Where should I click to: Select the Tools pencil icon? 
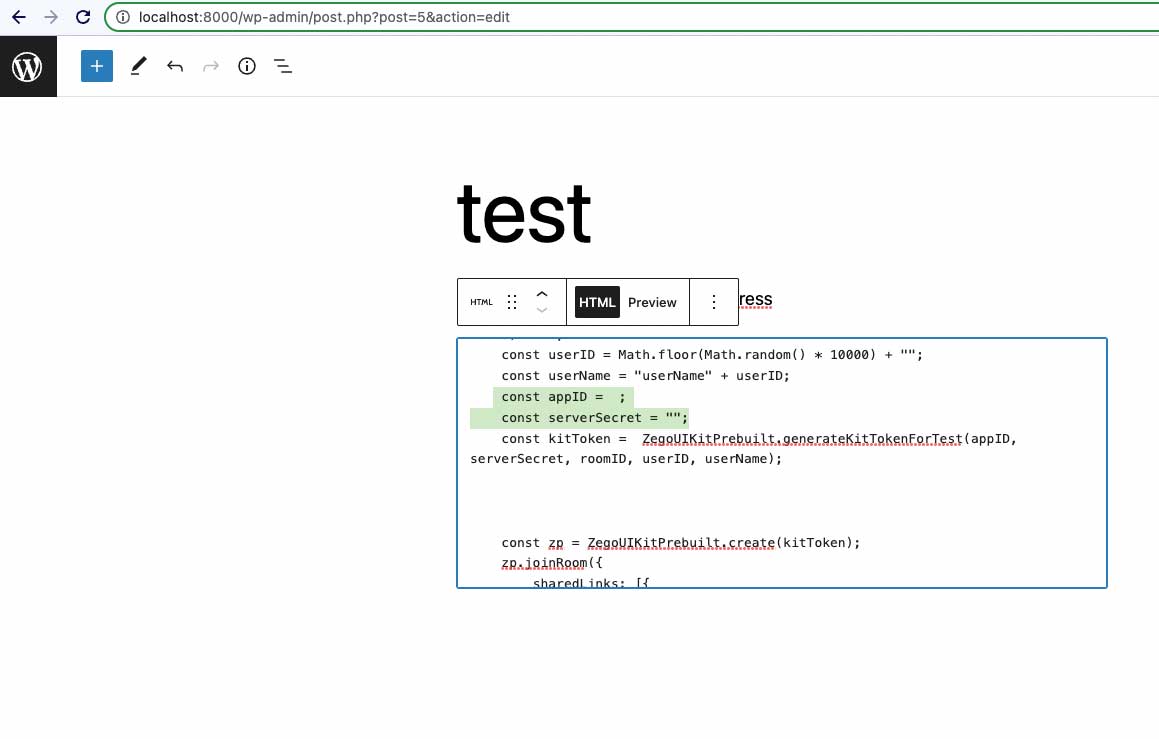tap(138, 66)
